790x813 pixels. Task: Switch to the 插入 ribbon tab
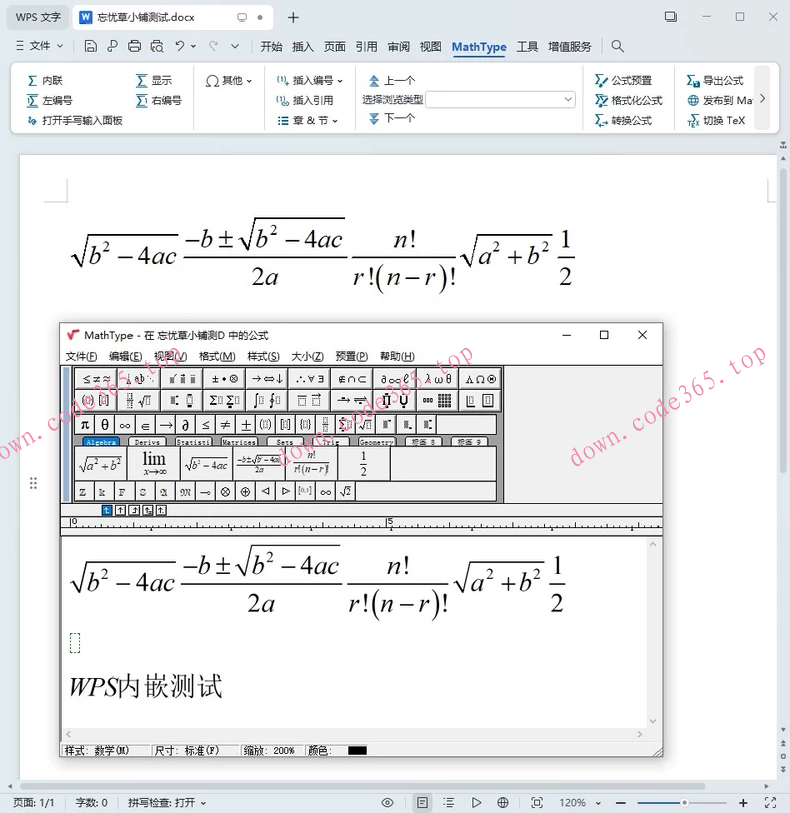(303, 47)
